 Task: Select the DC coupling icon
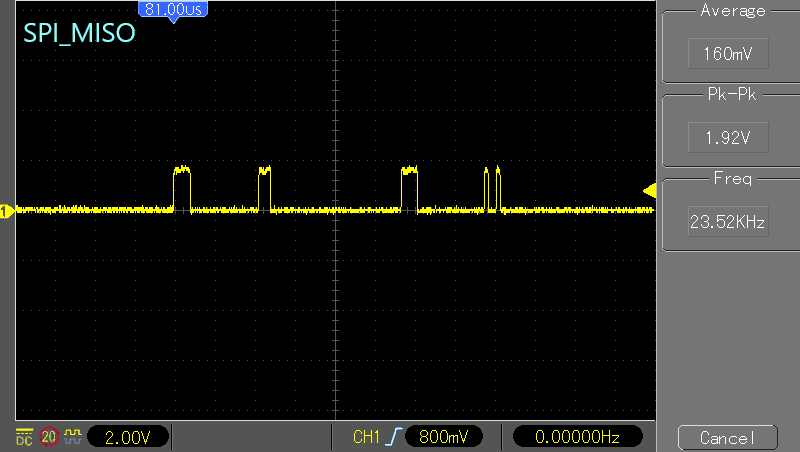coord(24,437)
